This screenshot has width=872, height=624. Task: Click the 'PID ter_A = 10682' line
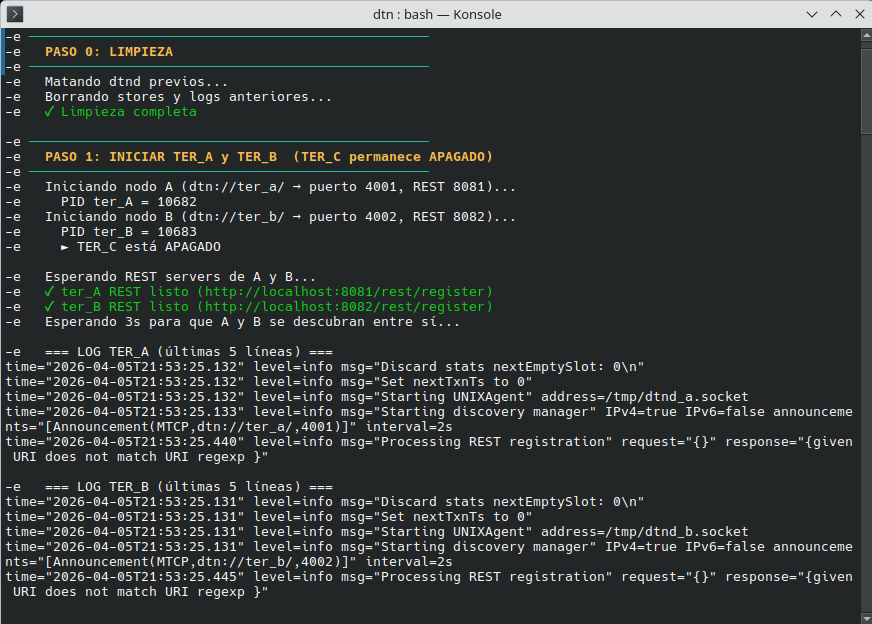121,202
